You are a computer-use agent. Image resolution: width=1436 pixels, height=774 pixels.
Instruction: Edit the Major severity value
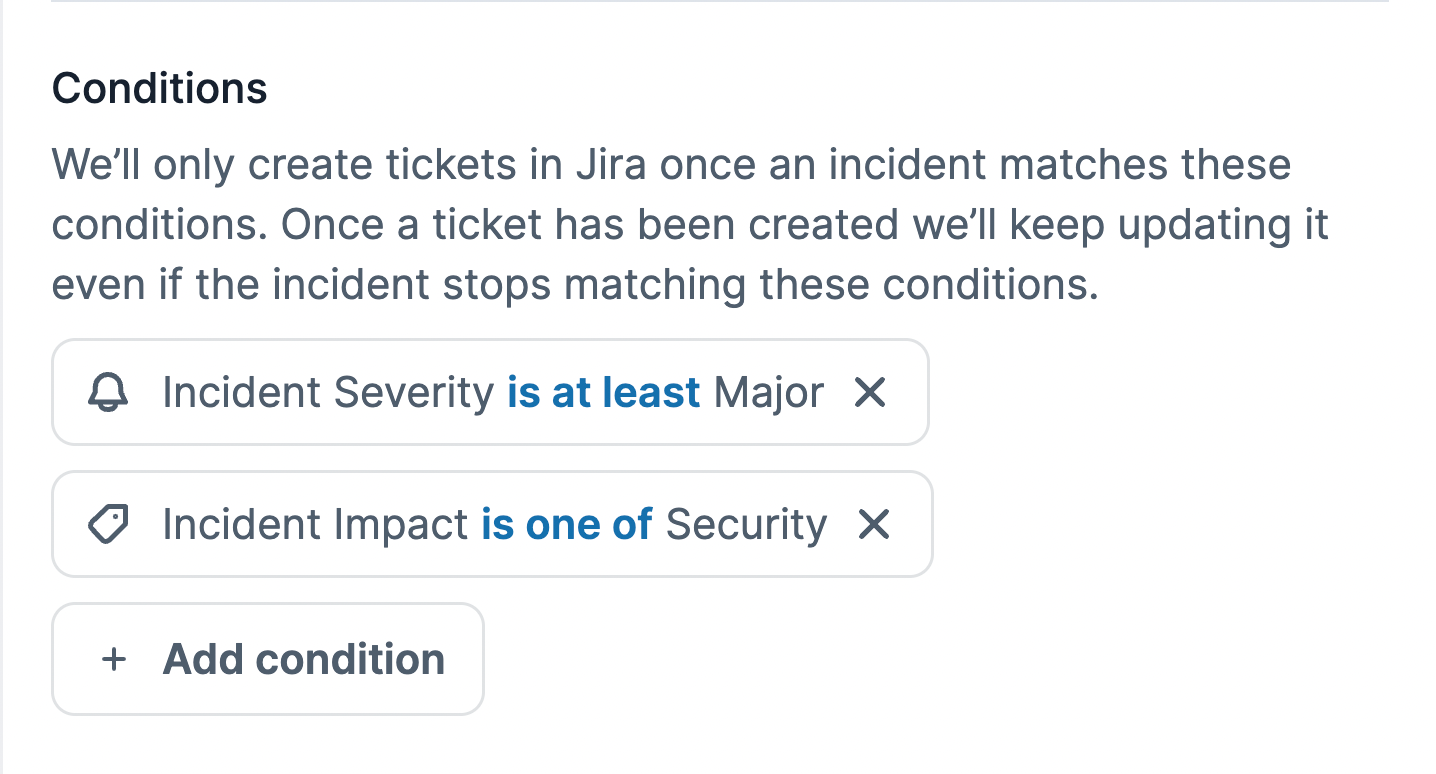(x=769, y=393)
